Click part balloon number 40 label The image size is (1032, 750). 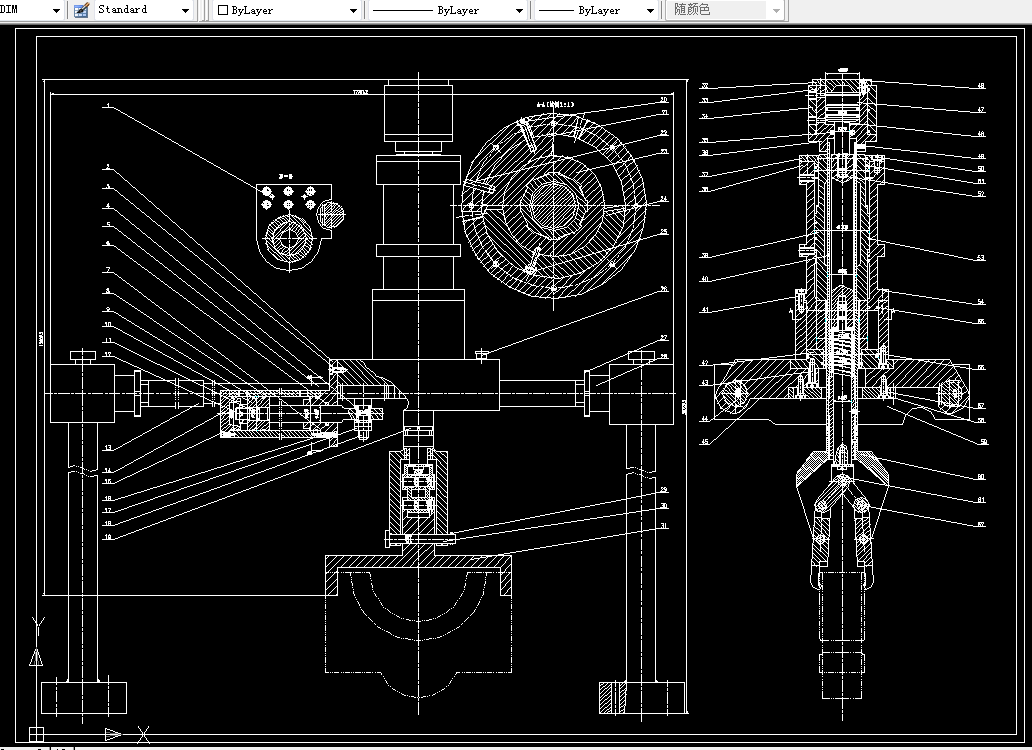[705, 279]
